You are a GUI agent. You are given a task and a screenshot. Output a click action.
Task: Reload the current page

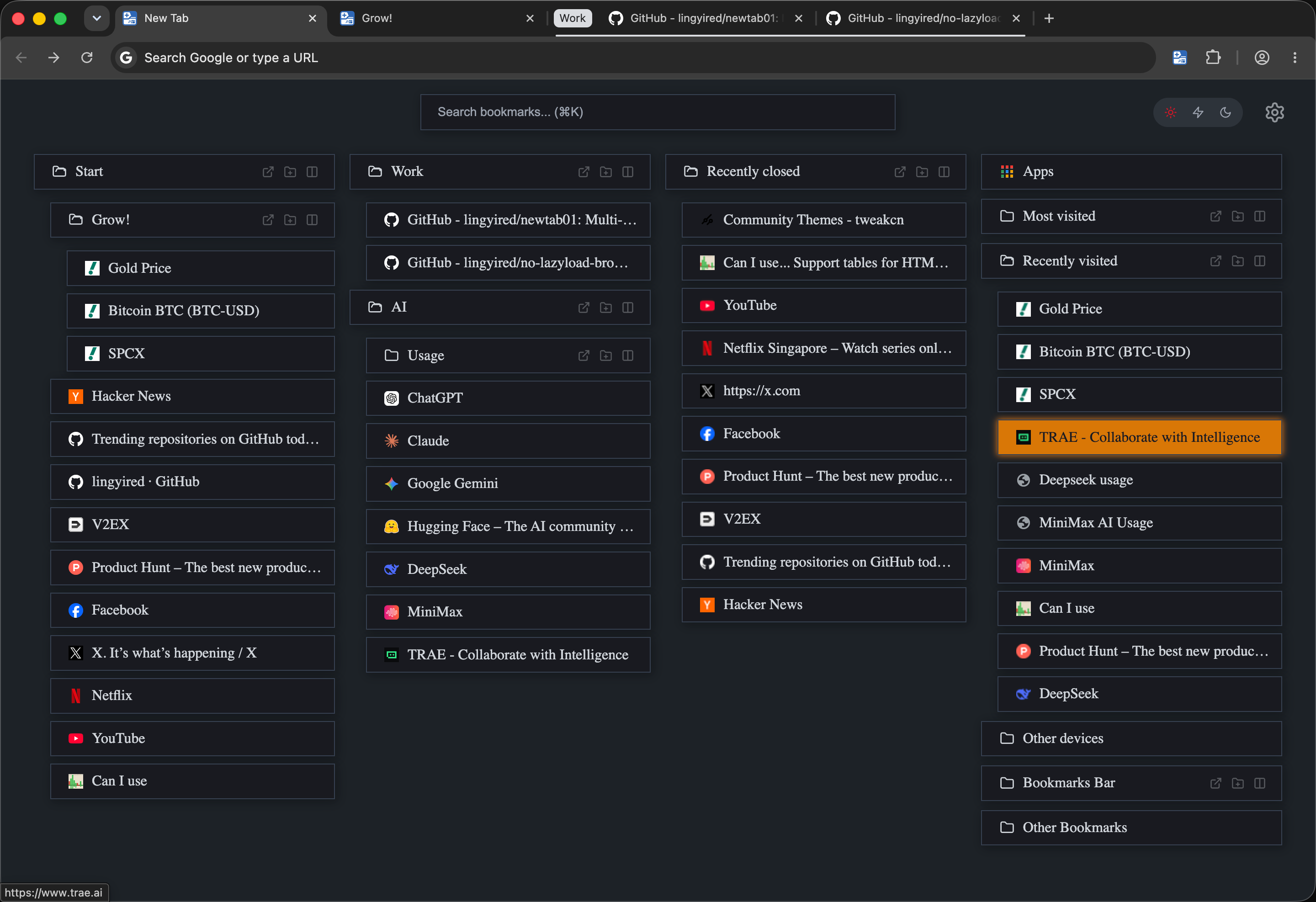[x=87, y=58]
